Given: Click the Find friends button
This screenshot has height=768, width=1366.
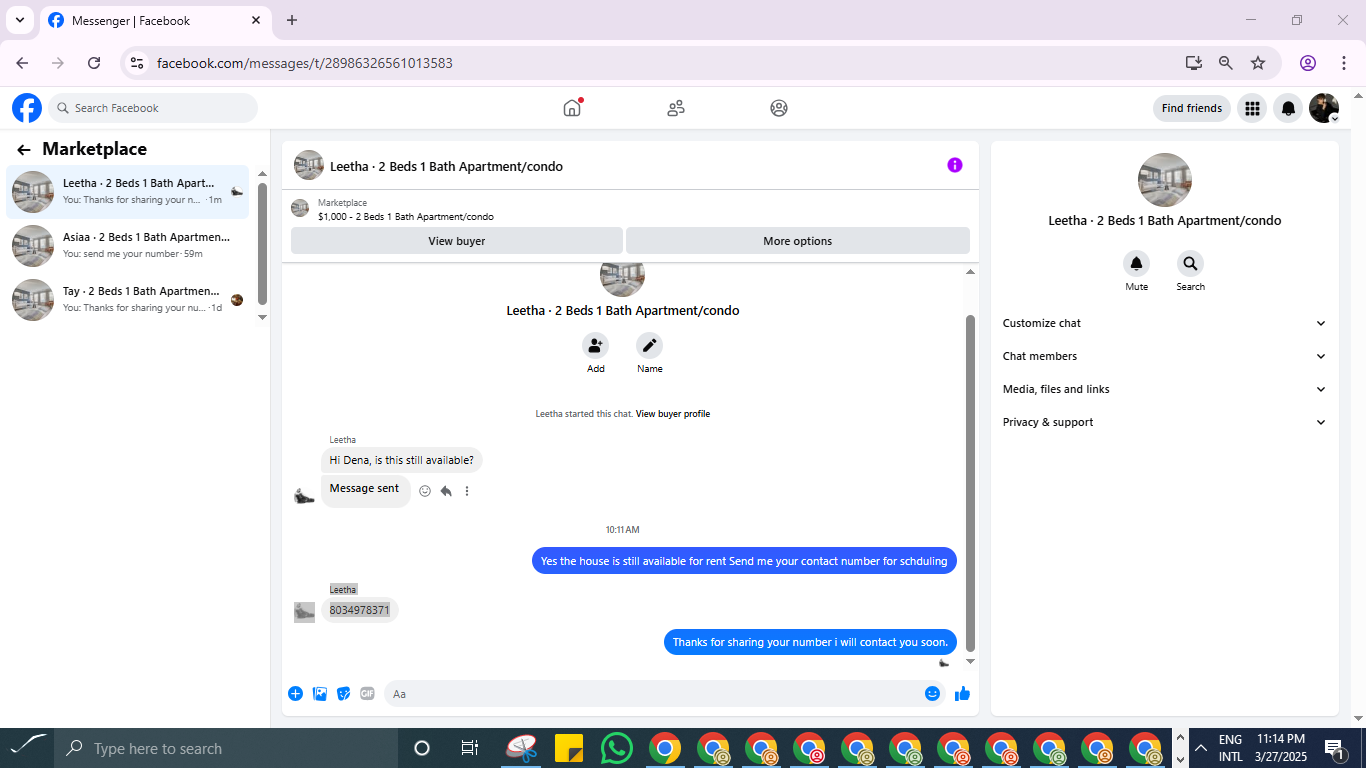Looking at the screenshot, I should pos(1192,108).
